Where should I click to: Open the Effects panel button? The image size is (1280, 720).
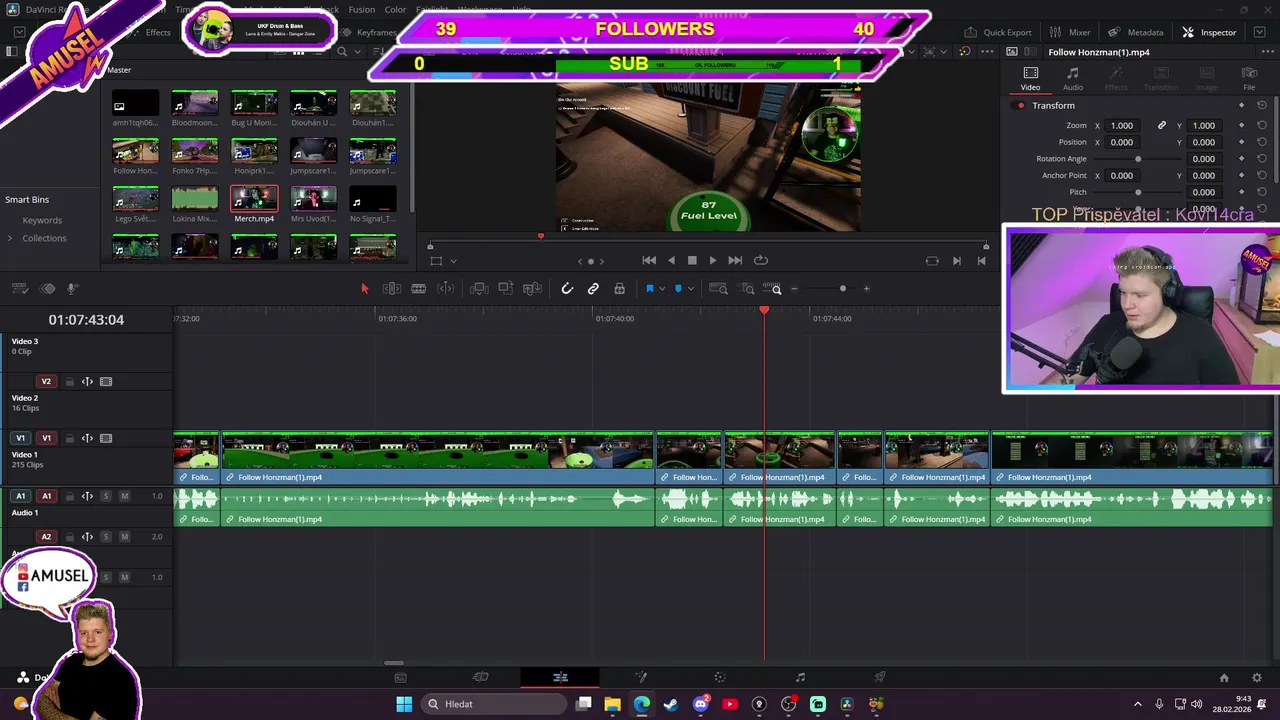coord(151,32)
